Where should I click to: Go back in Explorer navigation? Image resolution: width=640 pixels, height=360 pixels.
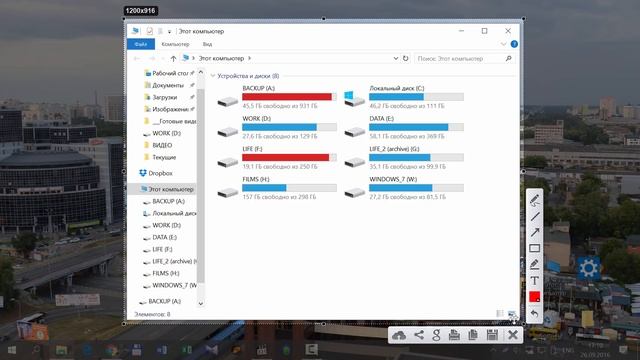point(137,59)
